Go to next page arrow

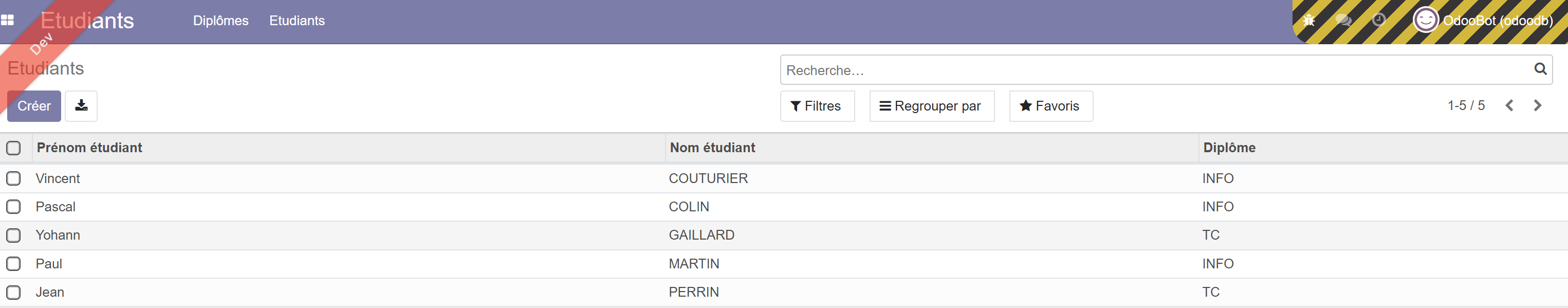click(x=1538, y=106)
